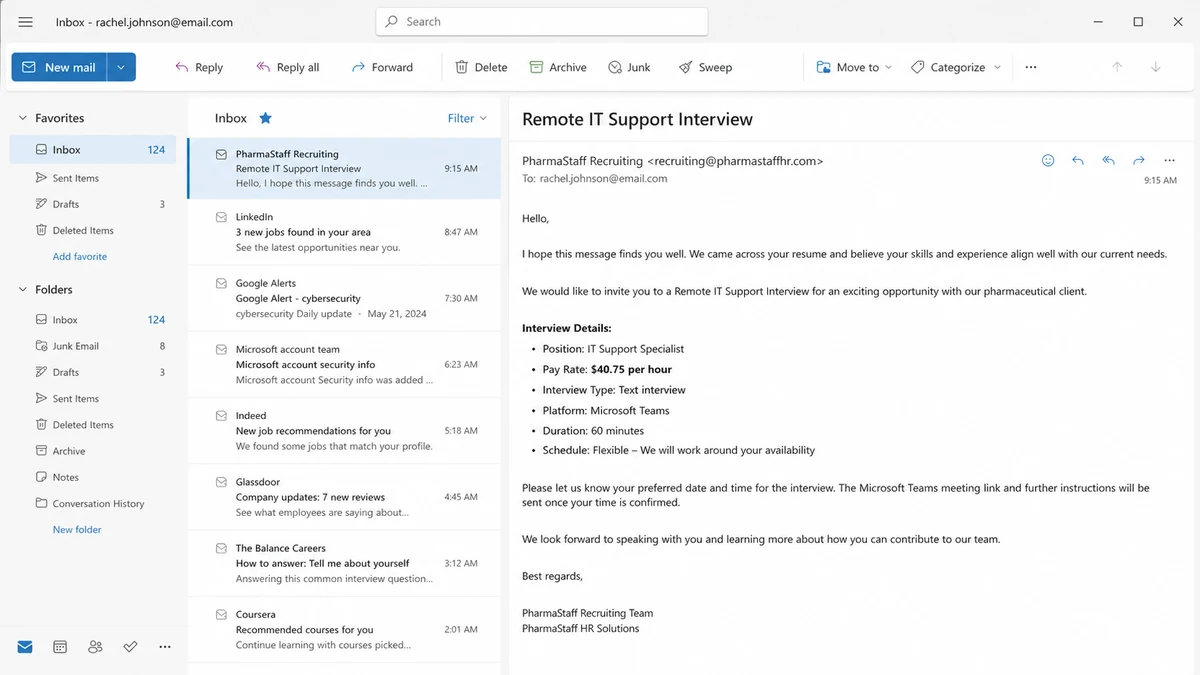This screenshot has width=1200, height=675.
Task: Click the New mail button
Action: 59,67
